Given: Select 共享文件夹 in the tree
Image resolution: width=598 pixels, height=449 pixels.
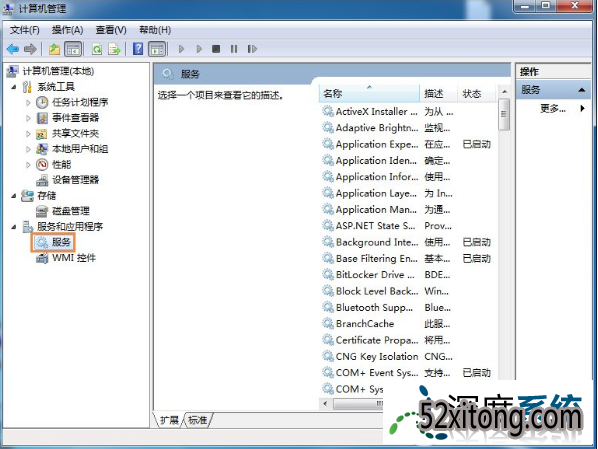Looking at the screenshot, I should (x=76, y=134).
